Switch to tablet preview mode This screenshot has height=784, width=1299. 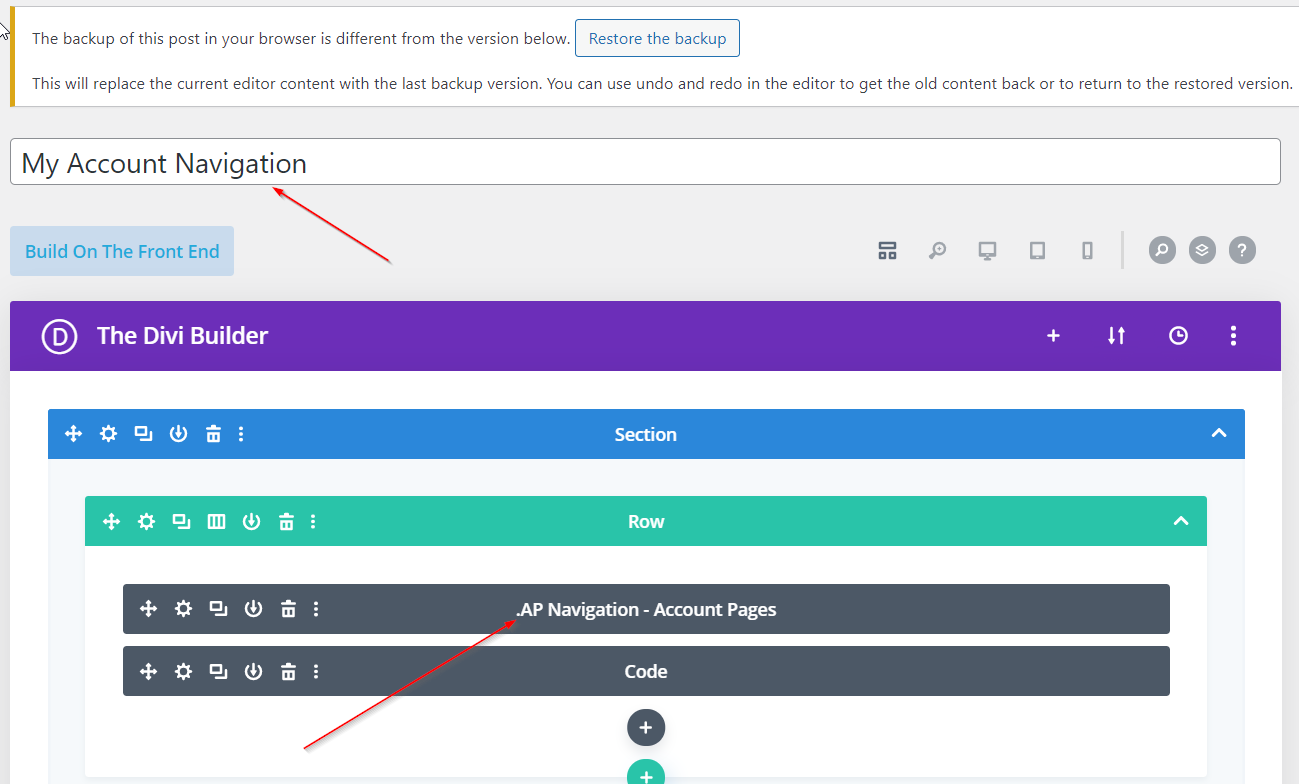1037,251
